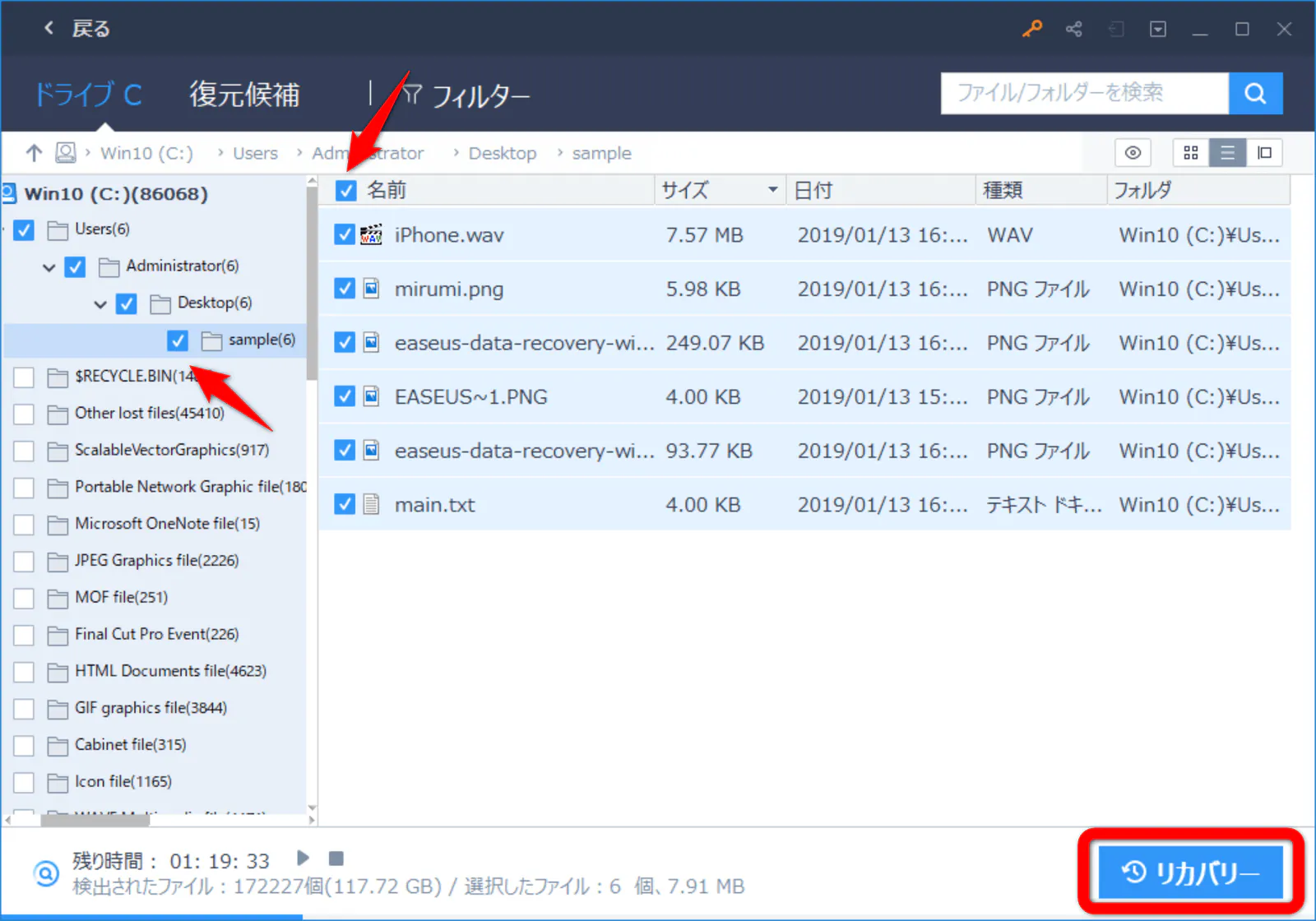Image resolution: width=1316 pixels, height=921 pixels.
Task: Check the $RECYCLE.BIN folder checkbox
Action: 24,377
